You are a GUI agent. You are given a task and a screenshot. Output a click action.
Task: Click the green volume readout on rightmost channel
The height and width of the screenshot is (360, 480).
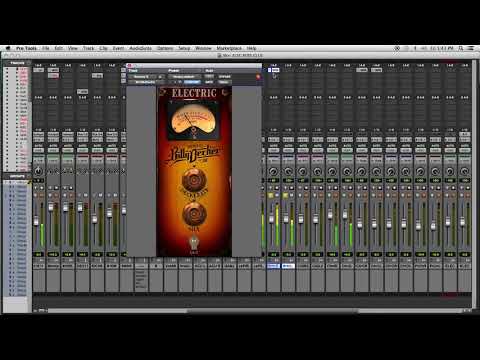click(464, 254)
